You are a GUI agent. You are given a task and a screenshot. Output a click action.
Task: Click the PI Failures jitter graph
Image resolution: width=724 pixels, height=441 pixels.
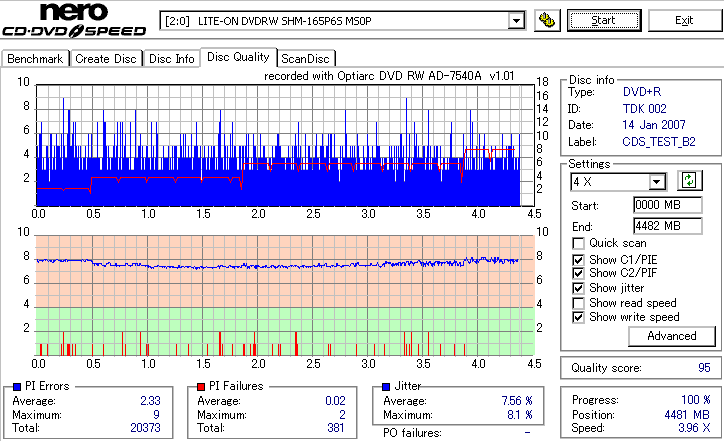pyautogui.click(x=285, y=296)
